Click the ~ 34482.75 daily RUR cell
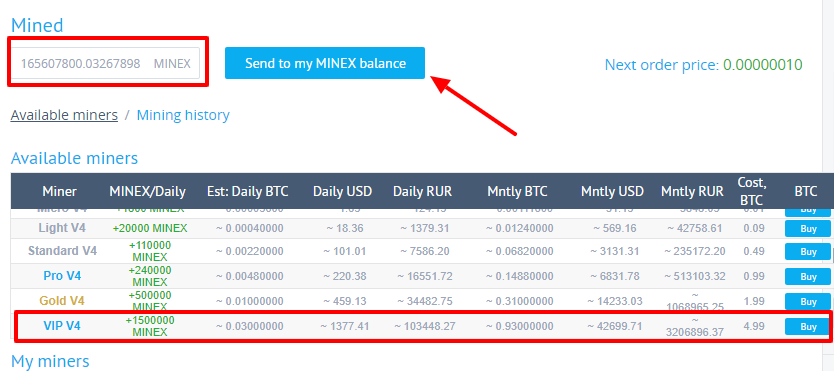Screen dimensions: 834x371 424,301
